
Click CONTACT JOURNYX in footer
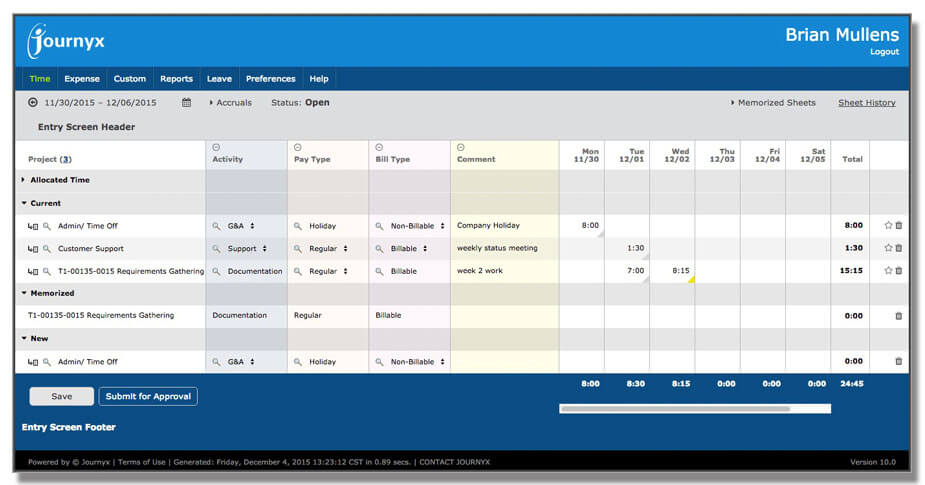pos(455,462)
